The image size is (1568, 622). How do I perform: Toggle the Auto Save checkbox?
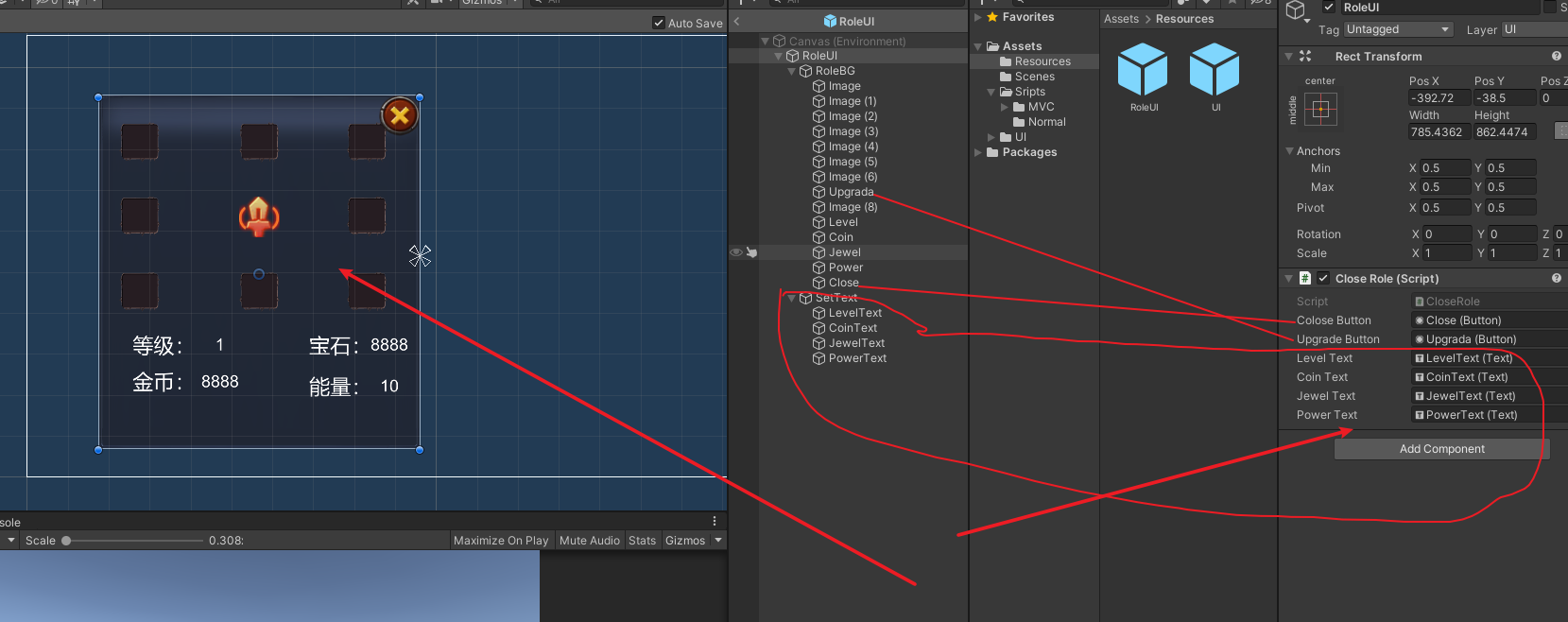coord(659,23)
